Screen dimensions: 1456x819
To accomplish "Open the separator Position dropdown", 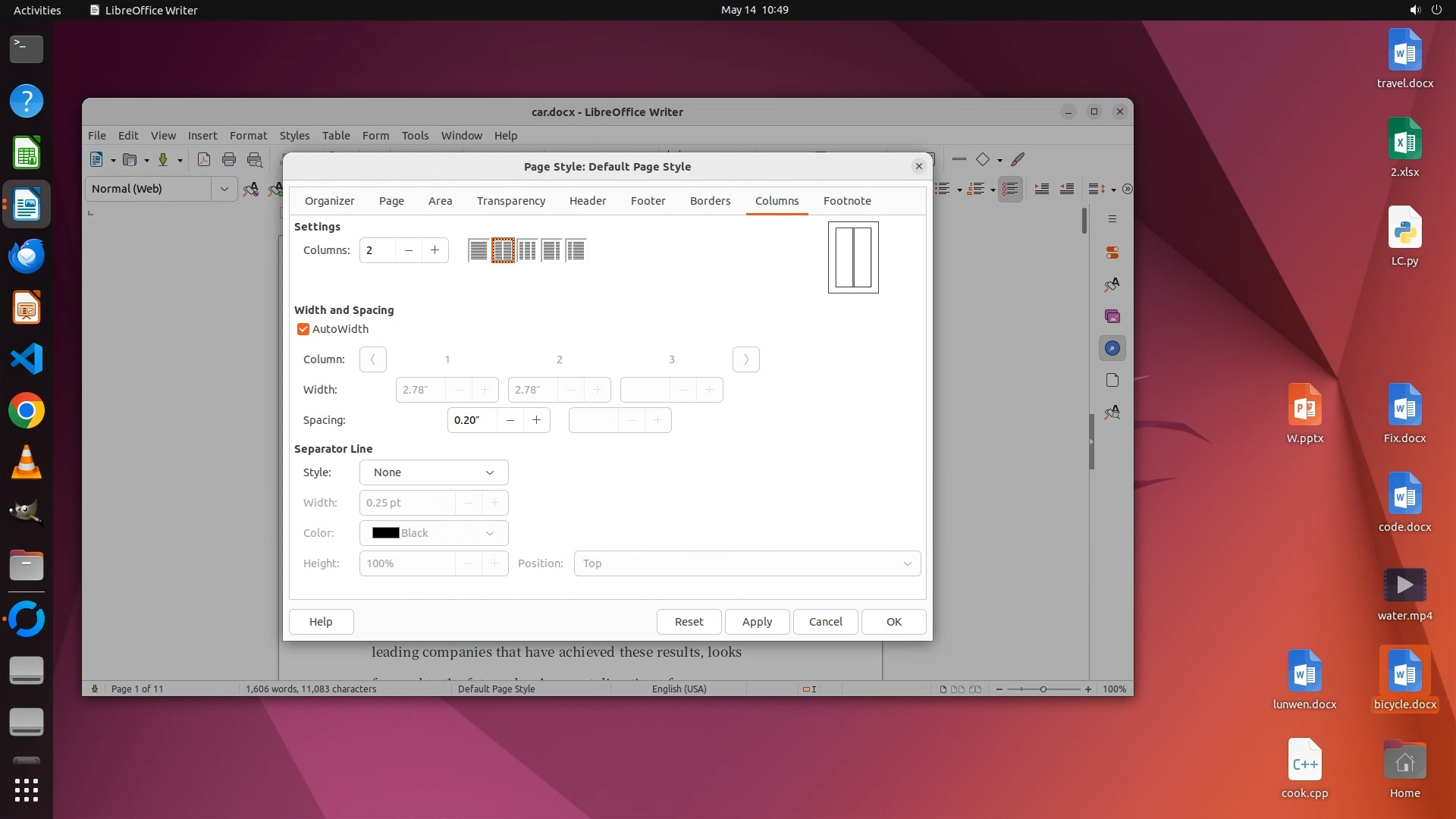I will tap(746, 563).
